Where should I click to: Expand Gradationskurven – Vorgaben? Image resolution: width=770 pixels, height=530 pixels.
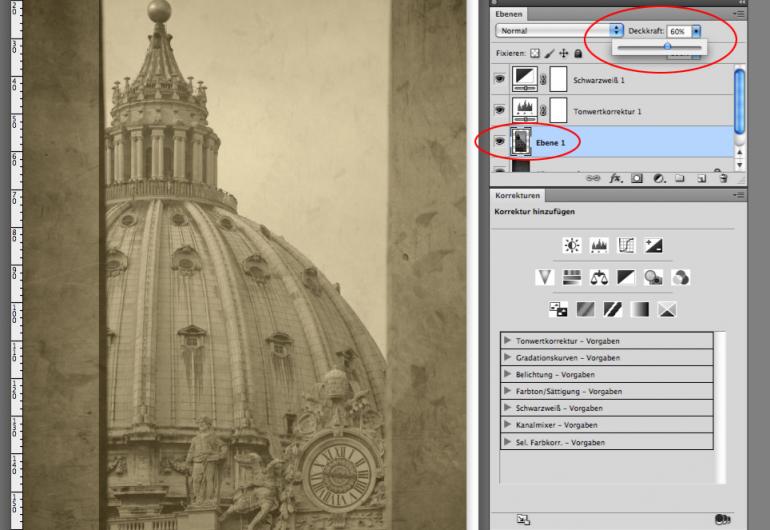507,357
